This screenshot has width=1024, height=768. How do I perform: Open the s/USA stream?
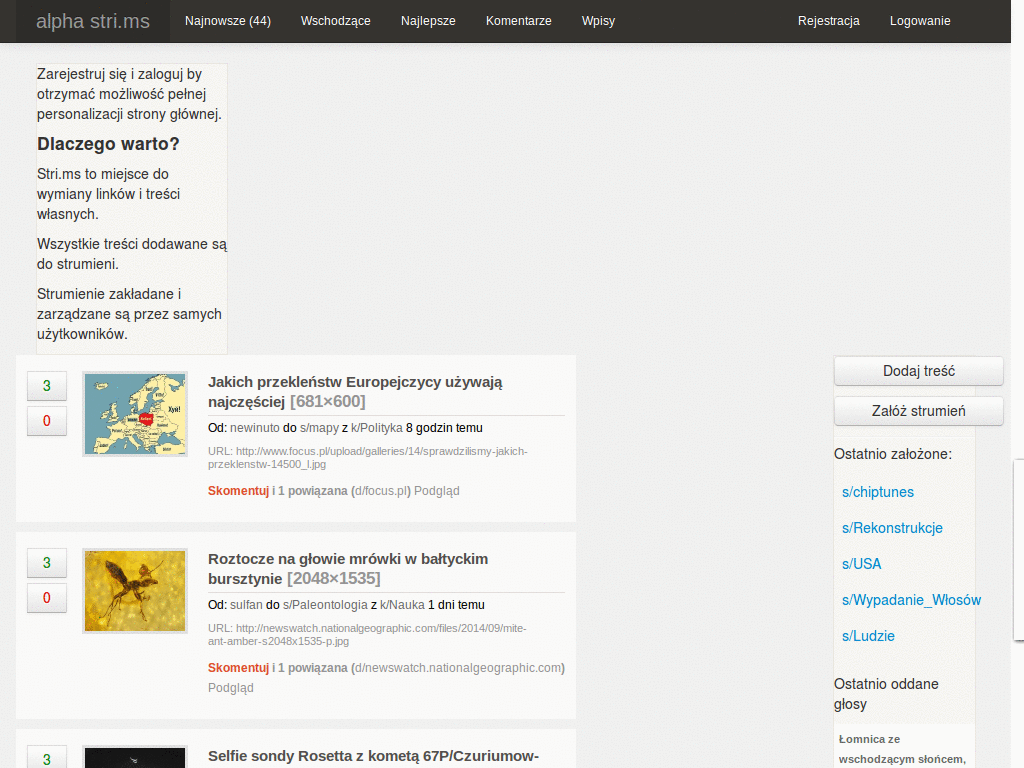(861, 564)
